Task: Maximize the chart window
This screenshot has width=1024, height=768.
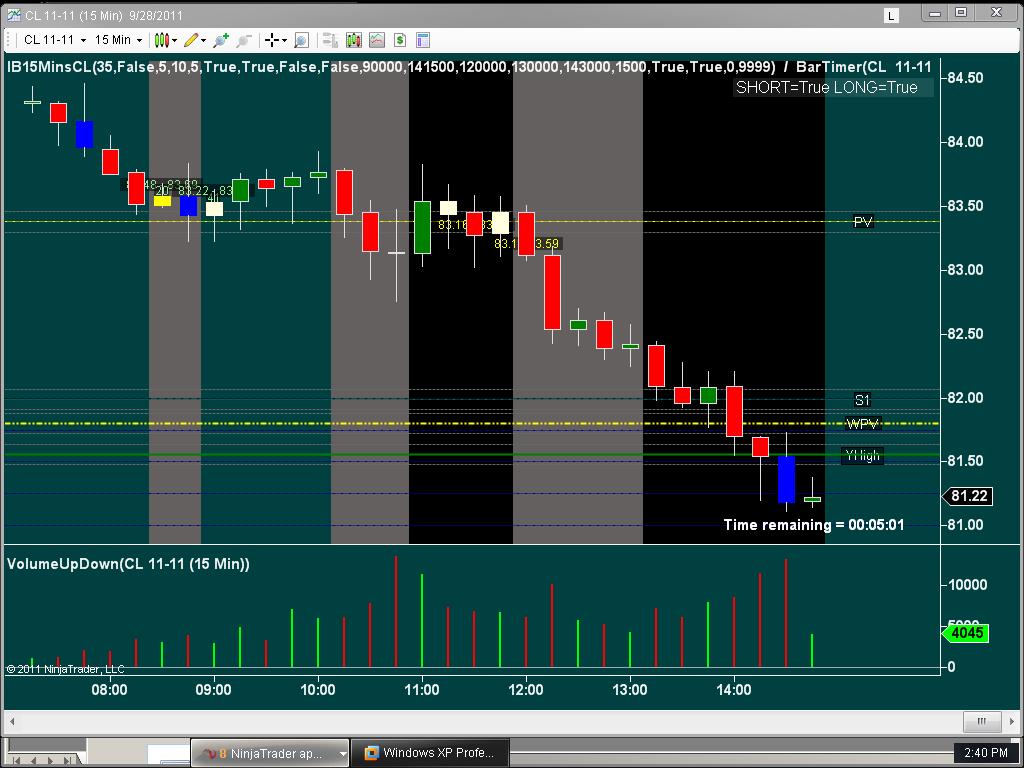Action: [x=961, y=13]
